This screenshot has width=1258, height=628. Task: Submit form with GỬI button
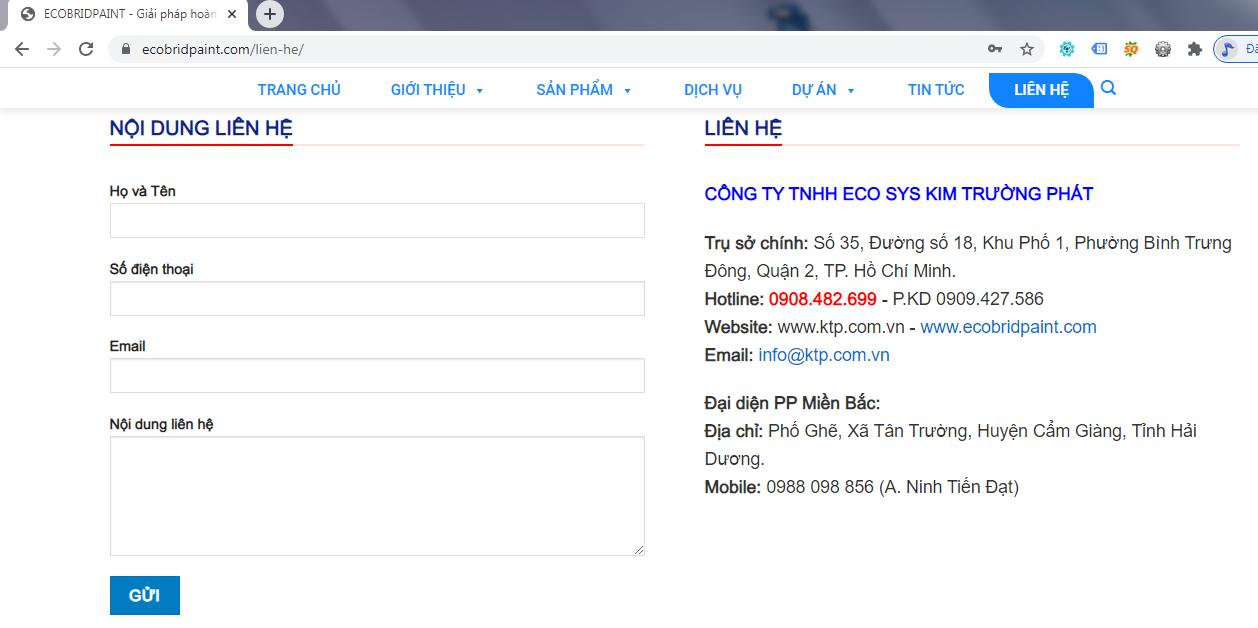tap(145, 595)
